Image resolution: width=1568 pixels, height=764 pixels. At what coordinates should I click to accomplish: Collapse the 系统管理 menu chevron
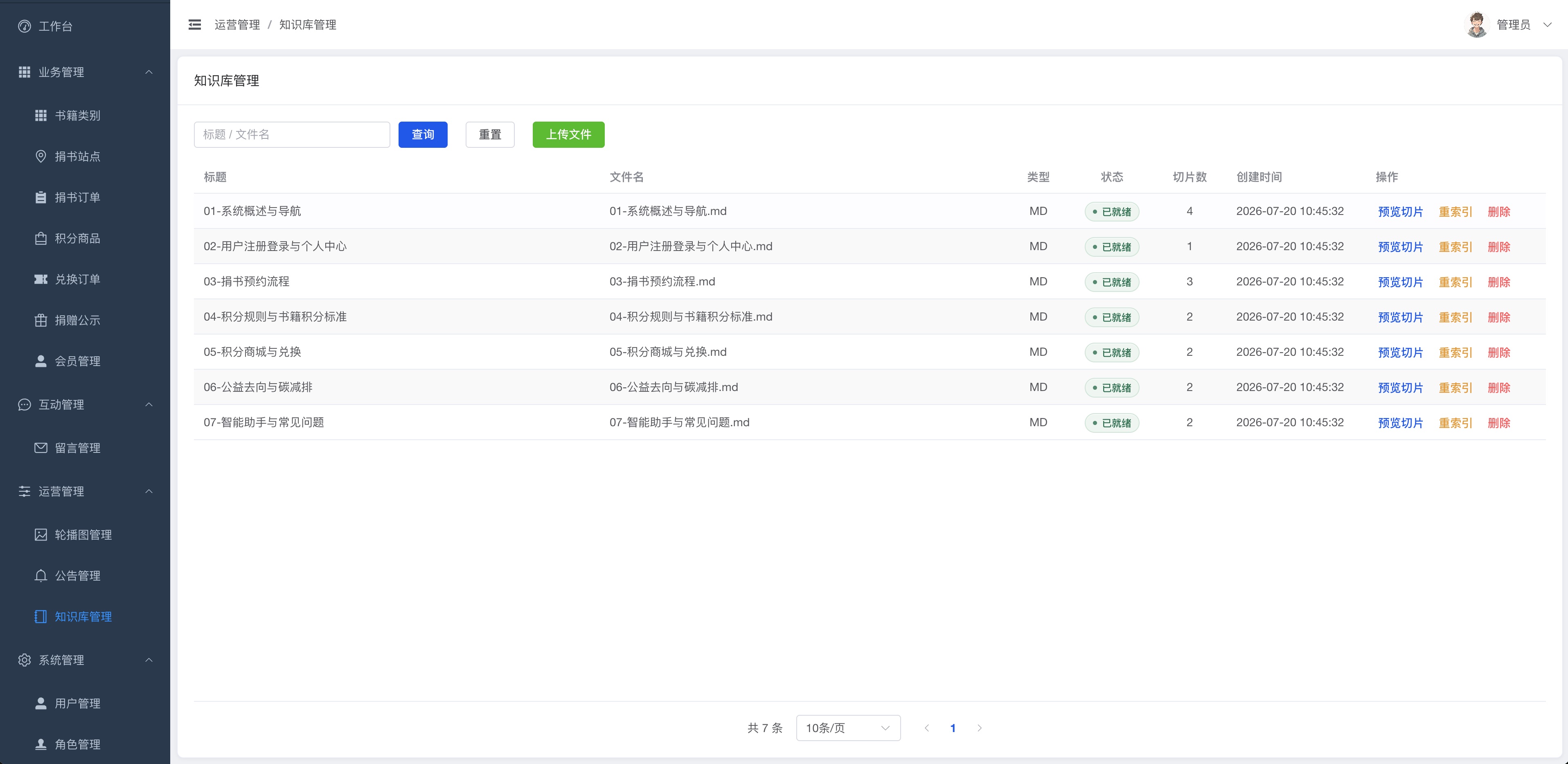149,660
